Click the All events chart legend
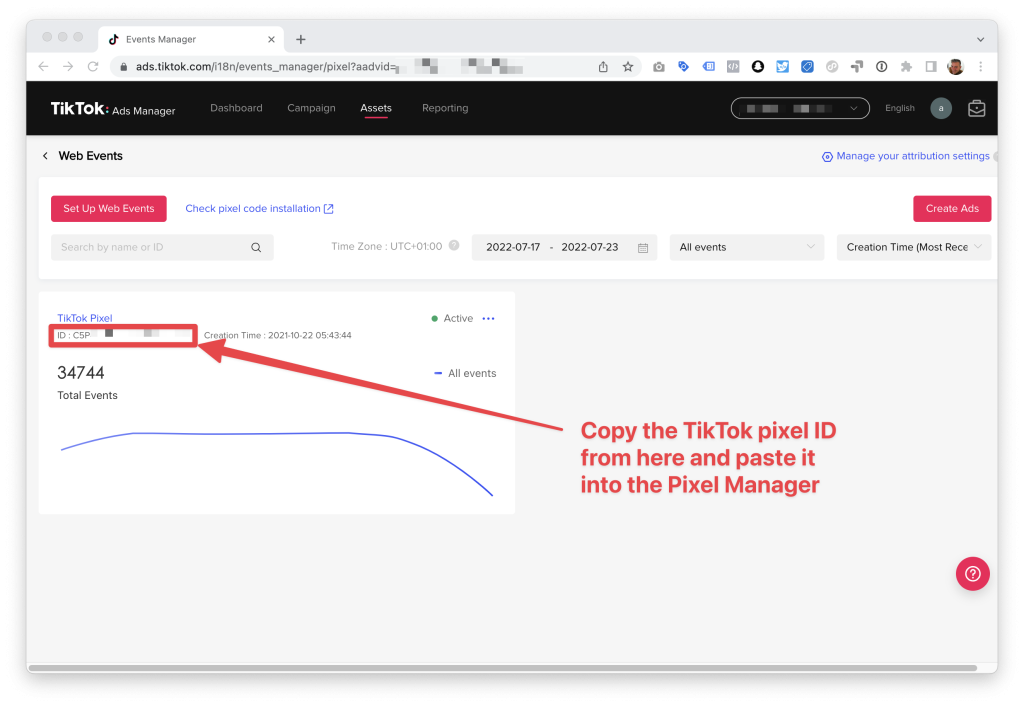The width and height of the screenshot is (1024, 706). (465, 374)
